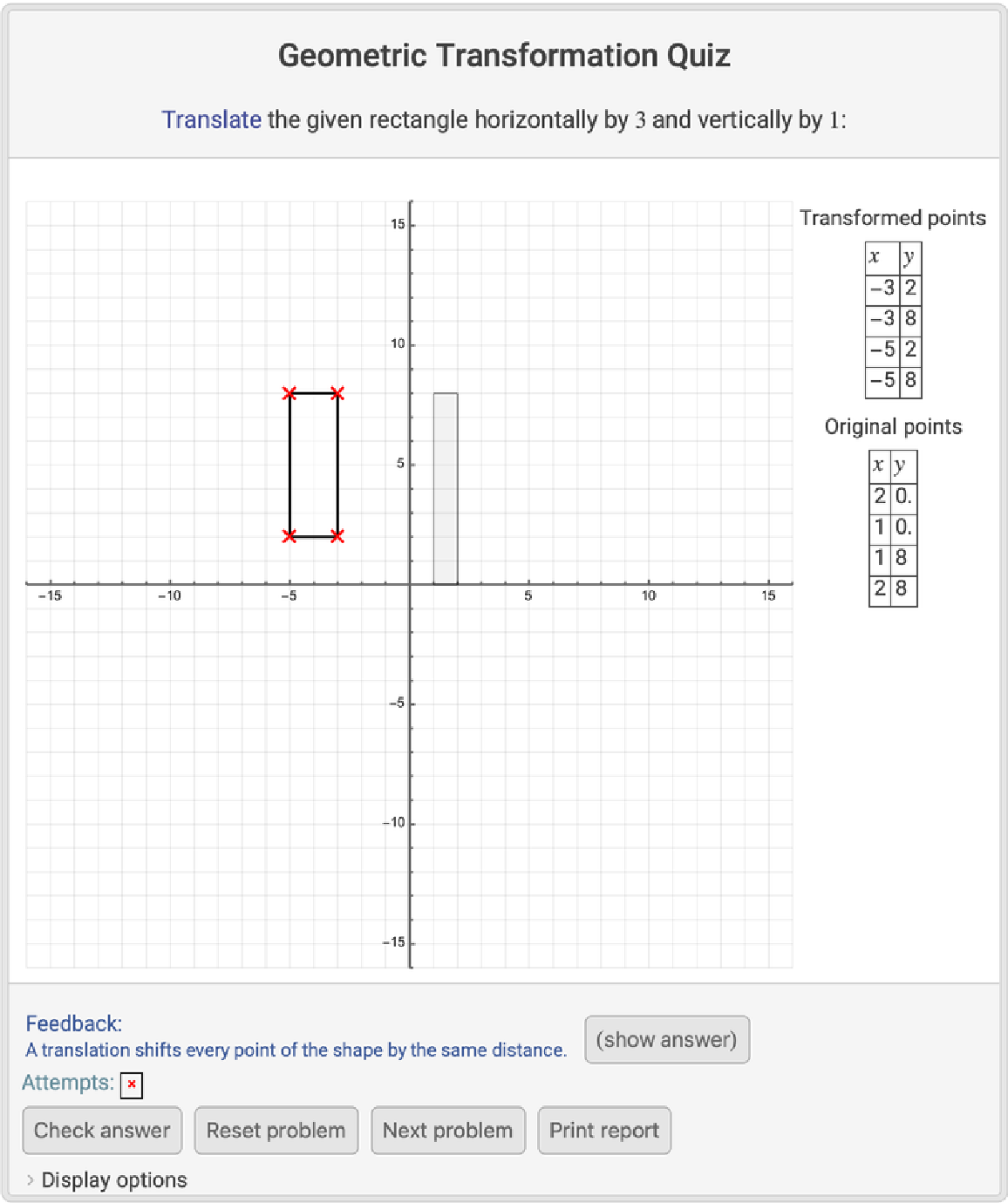Click the failed attempt red x icon
This screenshot has height=1203, width=1008.
pyautogui.click(x=132, y=1084)
